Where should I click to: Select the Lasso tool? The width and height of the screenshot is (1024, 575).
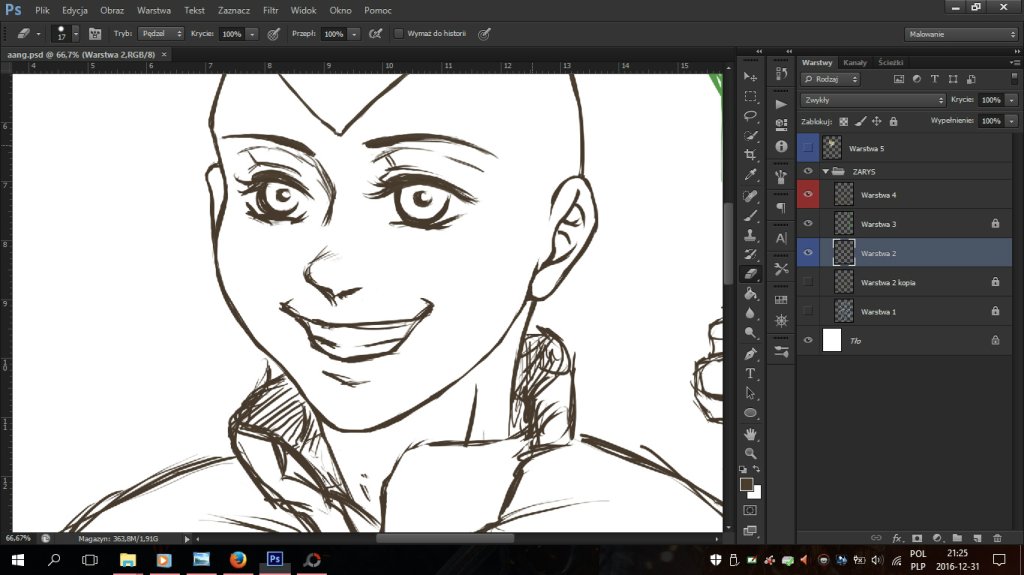pos(750,116)
